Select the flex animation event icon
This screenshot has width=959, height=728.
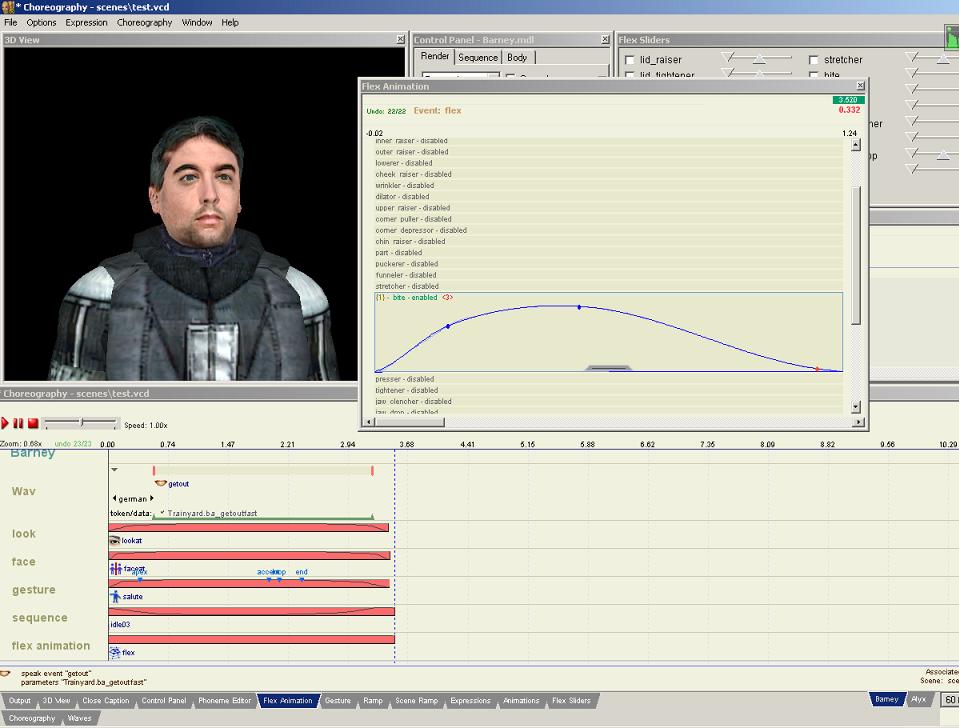pos(114,652)
